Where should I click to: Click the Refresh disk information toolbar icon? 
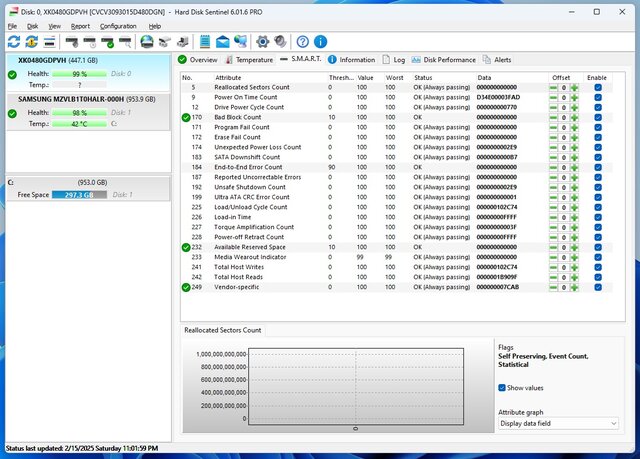pyautogui.click(x=13, y=42)
